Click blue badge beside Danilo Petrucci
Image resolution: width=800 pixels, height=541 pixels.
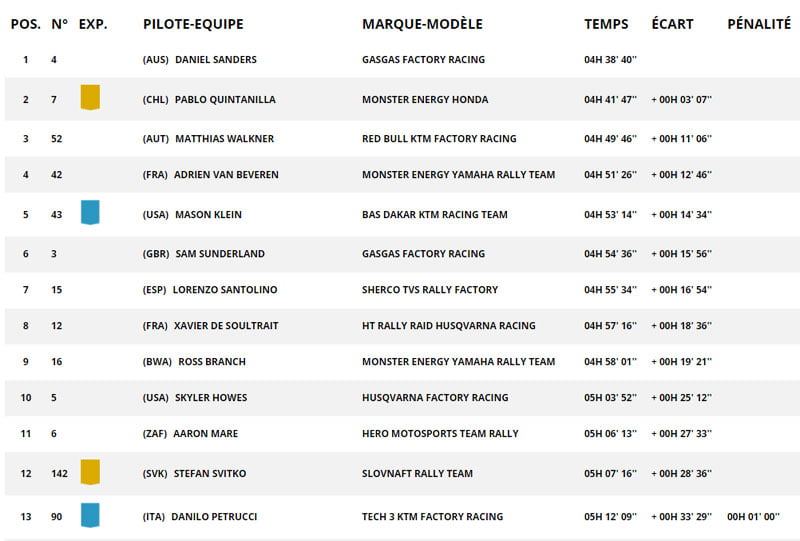[x=90, y=515]
